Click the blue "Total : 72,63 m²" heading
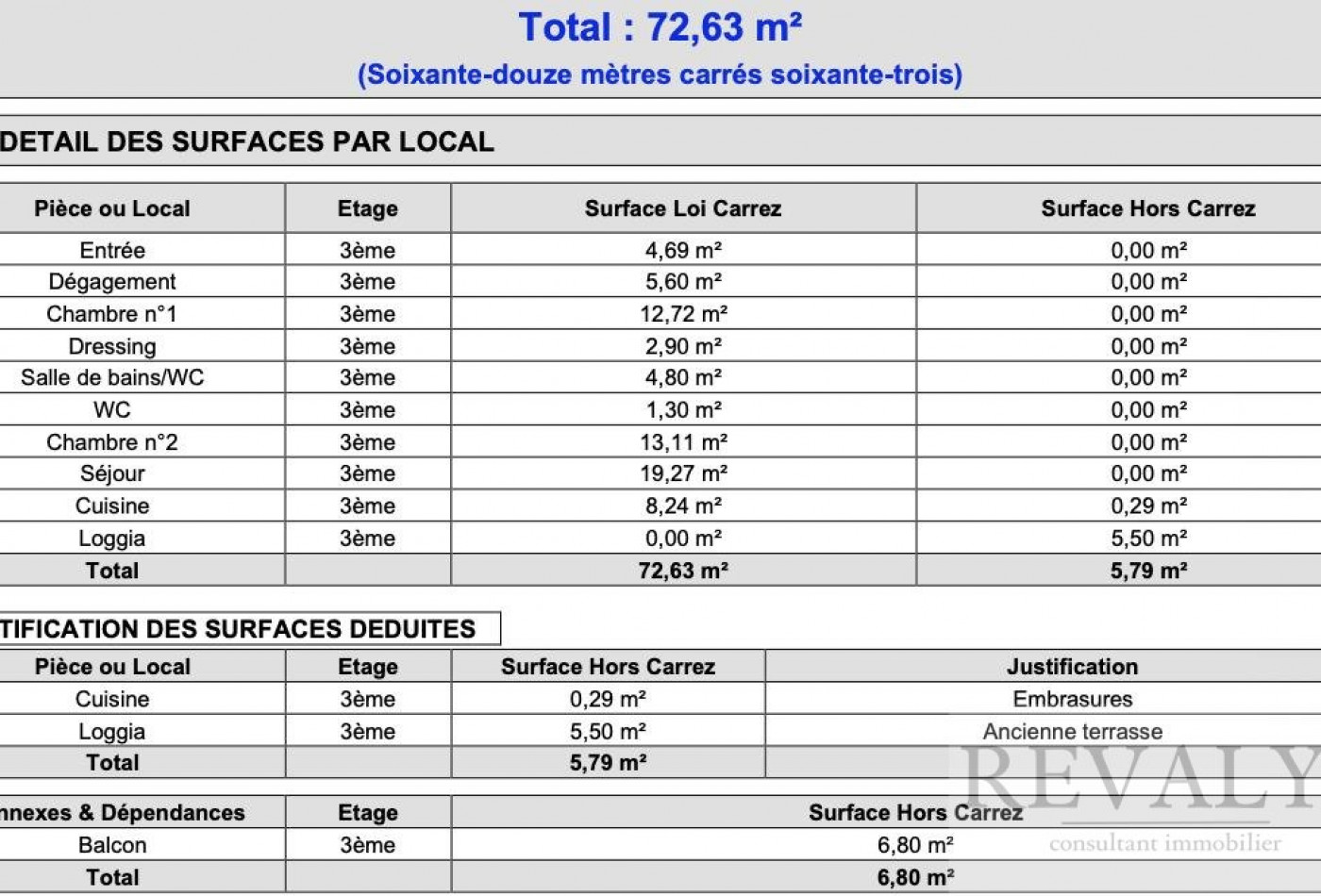1321x896 pixels. pos(660,27)
